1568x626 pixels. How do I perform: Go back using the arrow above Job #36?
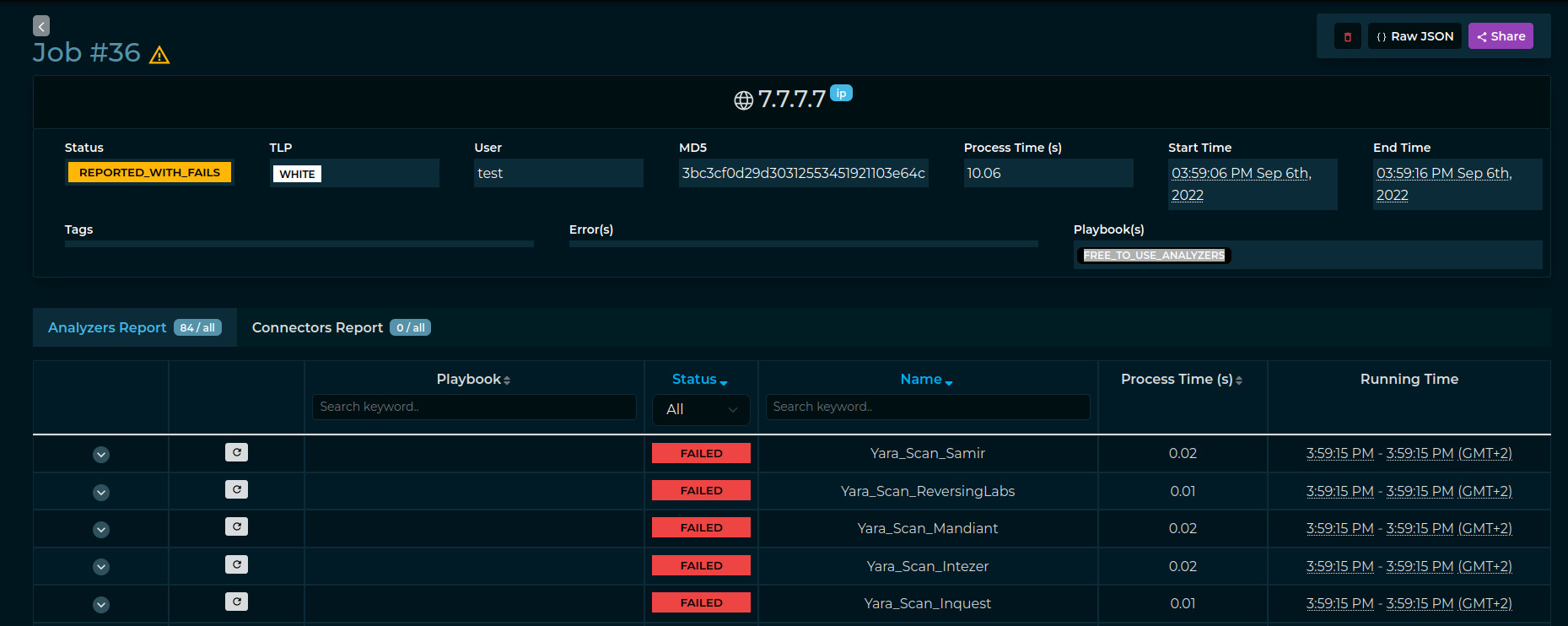click(x=41, y=26)
